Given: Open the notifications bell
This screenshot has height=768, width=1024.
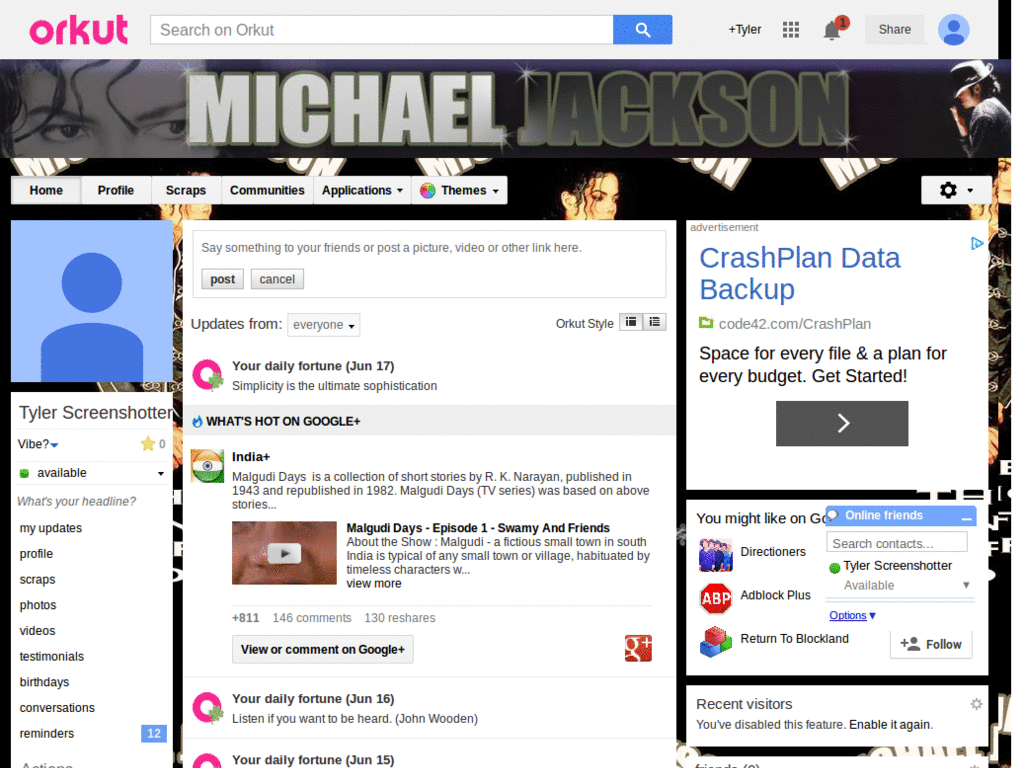Looking at the screenshot, I should (832, 30).
